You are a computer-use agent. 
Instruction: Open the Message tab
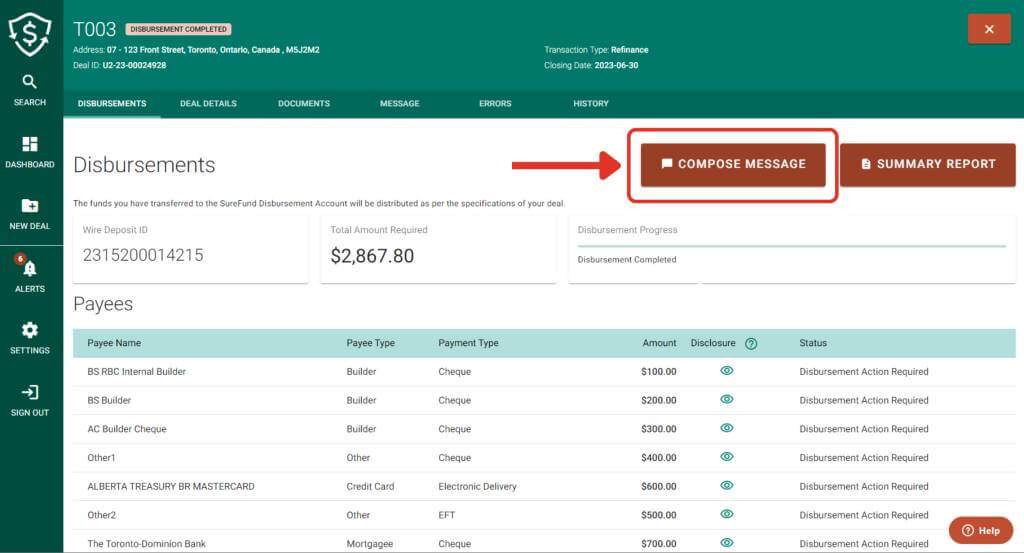click(400, 103)
